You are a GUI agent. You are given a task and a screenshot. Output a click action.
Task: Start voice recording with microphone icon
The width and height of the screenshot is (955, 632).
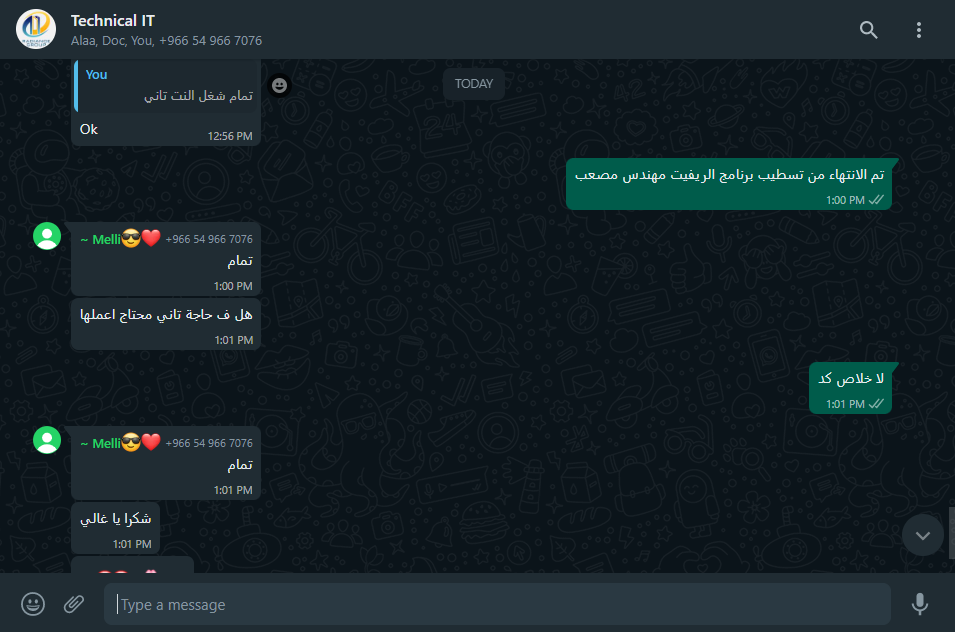click(x=920, y=604)
